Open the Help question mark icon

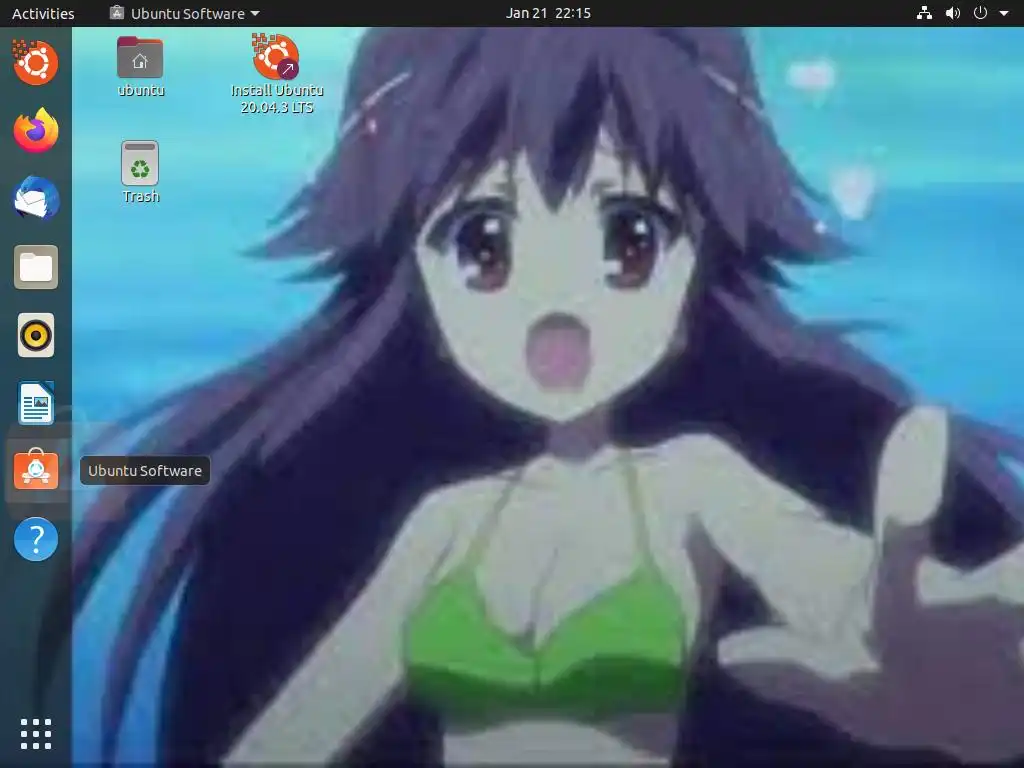point(35,539)
